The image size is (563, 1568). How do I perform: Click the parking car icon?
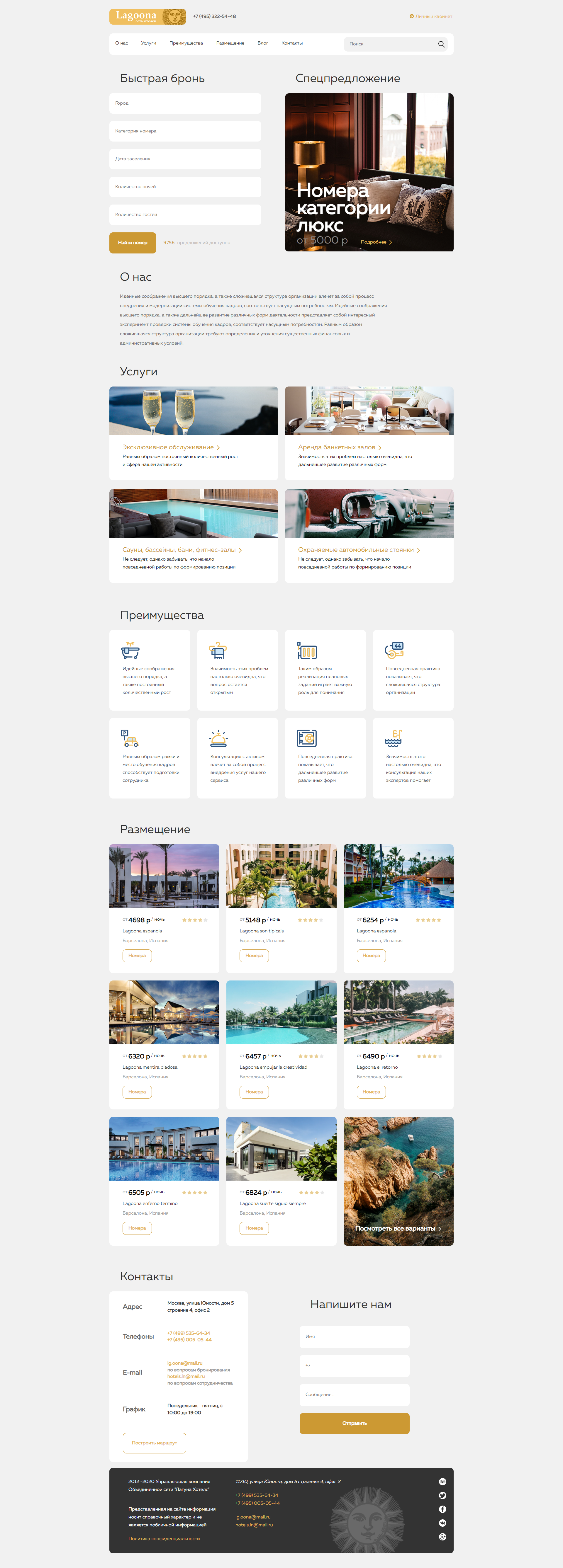[130, 738]
